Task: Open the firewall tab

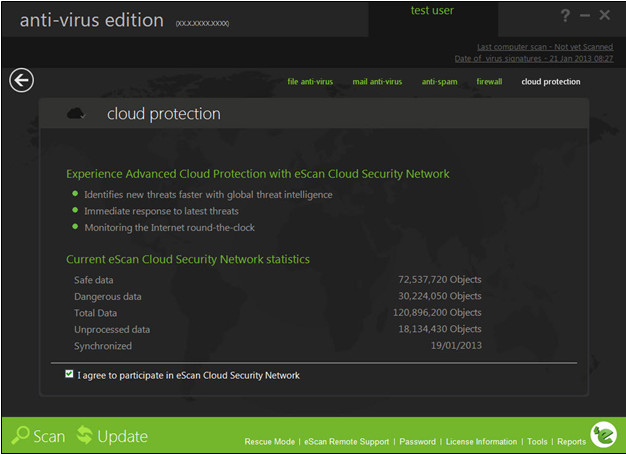Action: coord(489,81)
